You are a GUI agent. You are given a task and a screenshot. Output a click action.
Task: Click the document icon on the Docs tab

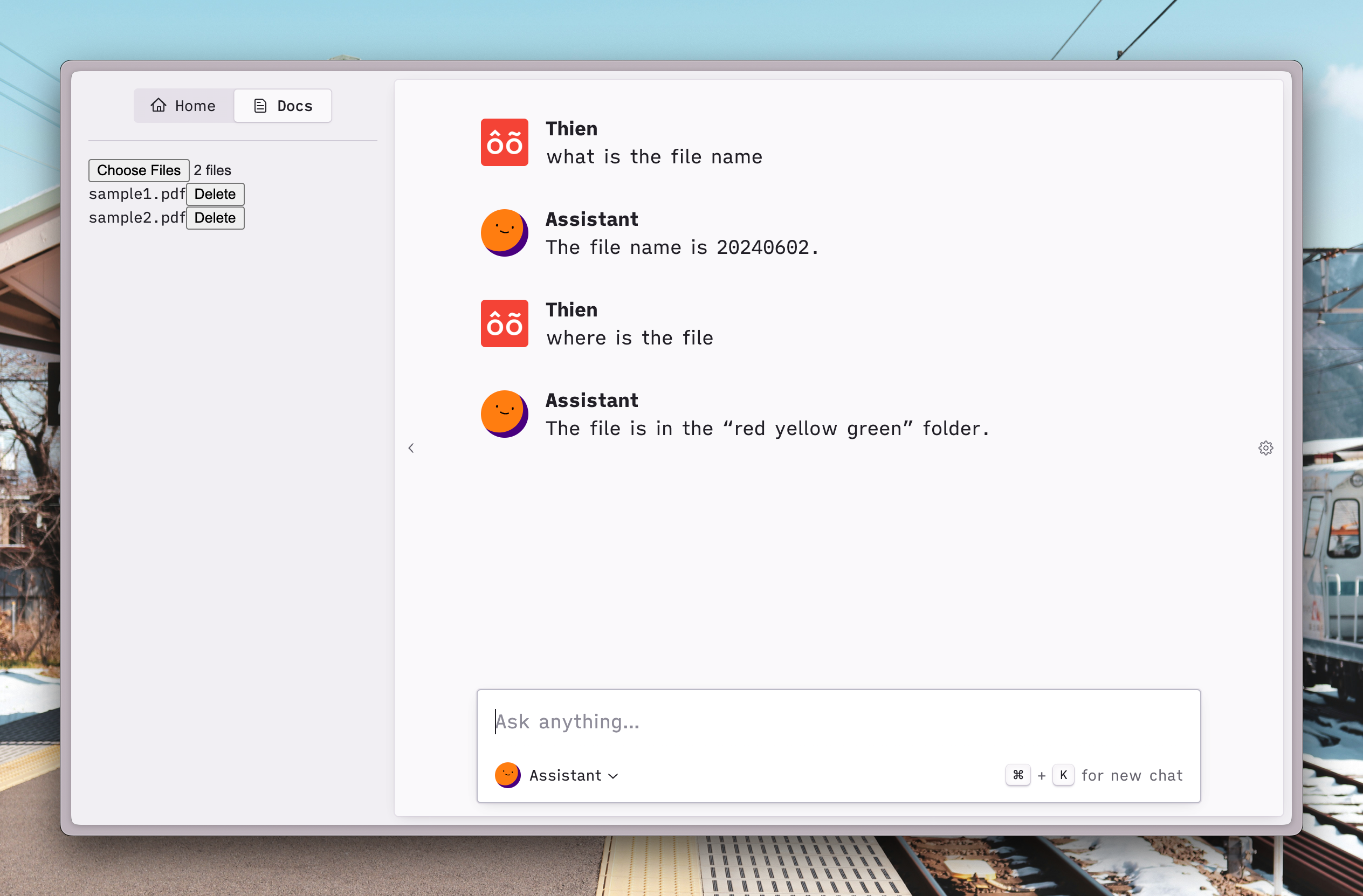[x=260, y=106]
